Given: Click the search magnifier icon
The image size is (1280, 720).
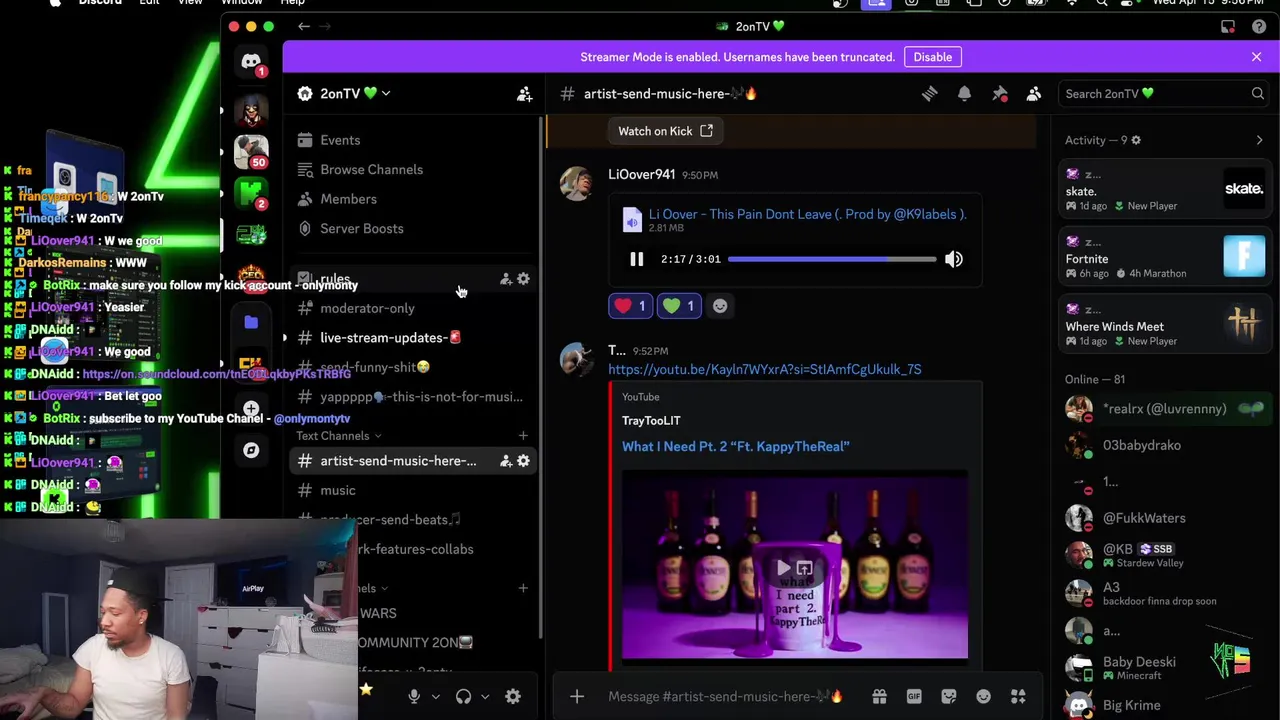Looking at the screenshot, I should pos(1257,94).
